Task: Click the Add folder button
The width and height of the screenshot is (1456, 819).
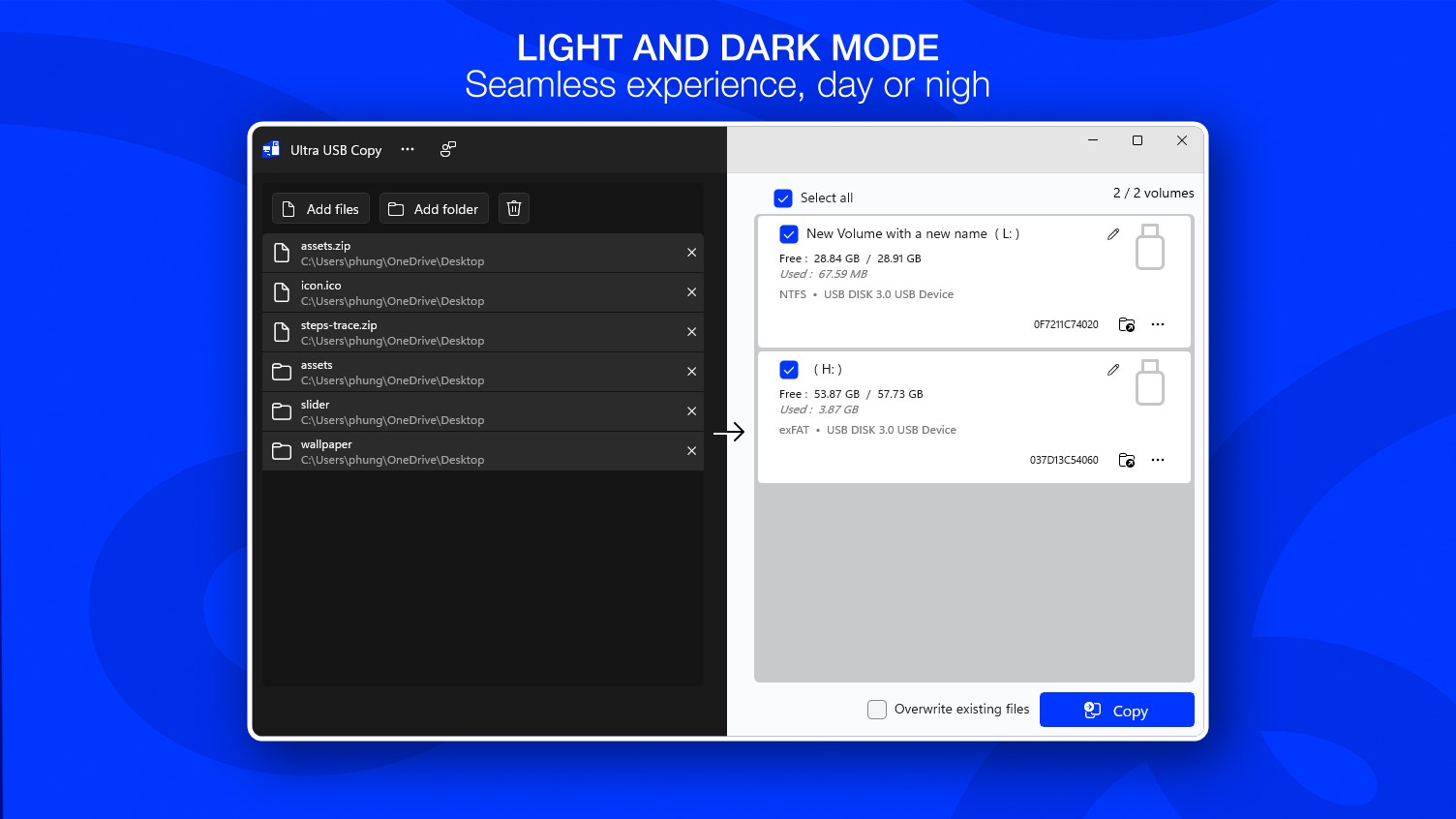Action: (x=434, y=208)
